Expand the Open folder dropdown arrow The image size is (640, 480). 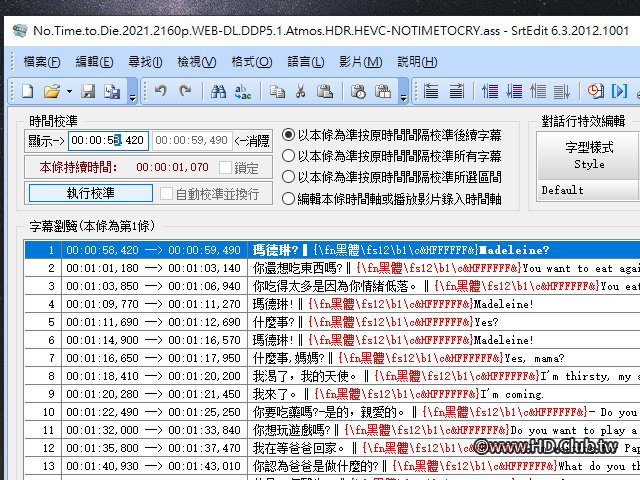[x=69, y=91]
